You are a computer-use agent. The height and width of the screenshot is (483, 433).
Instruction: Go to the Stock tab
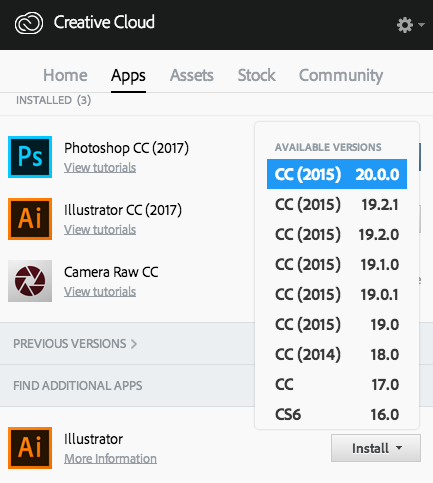[x=257, y=75]
